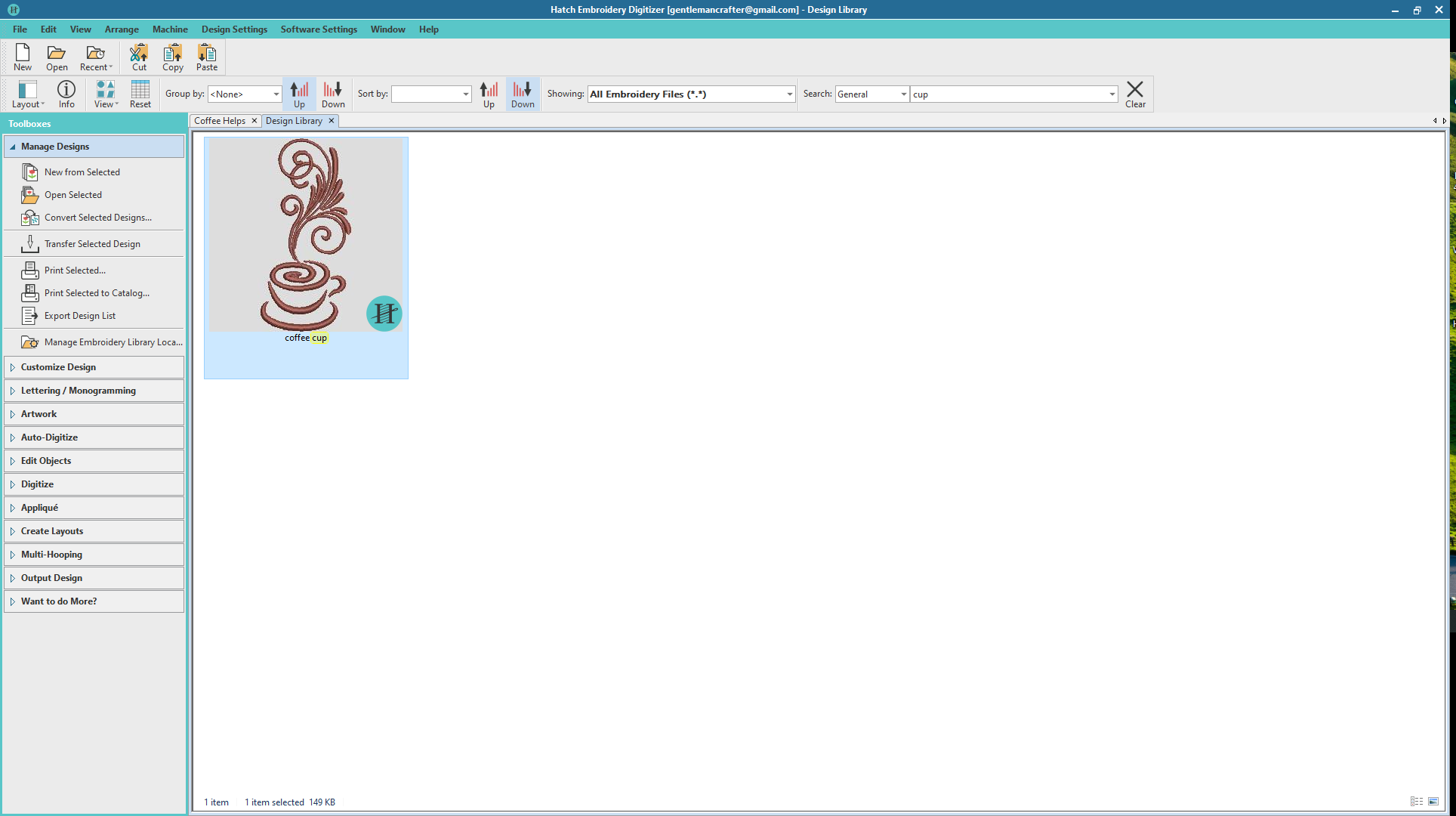Switch to thumbnail view in status bar

point(1433,802)
